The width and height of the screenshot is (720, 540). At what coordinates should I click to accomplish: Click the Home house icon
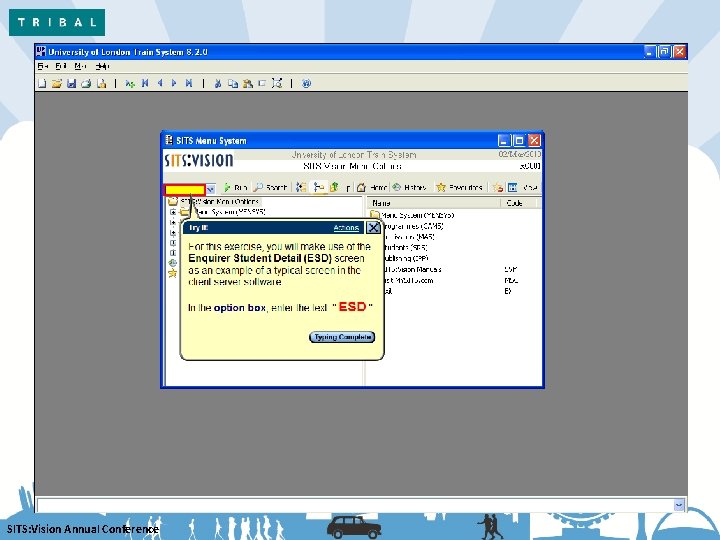pos(361,187)
